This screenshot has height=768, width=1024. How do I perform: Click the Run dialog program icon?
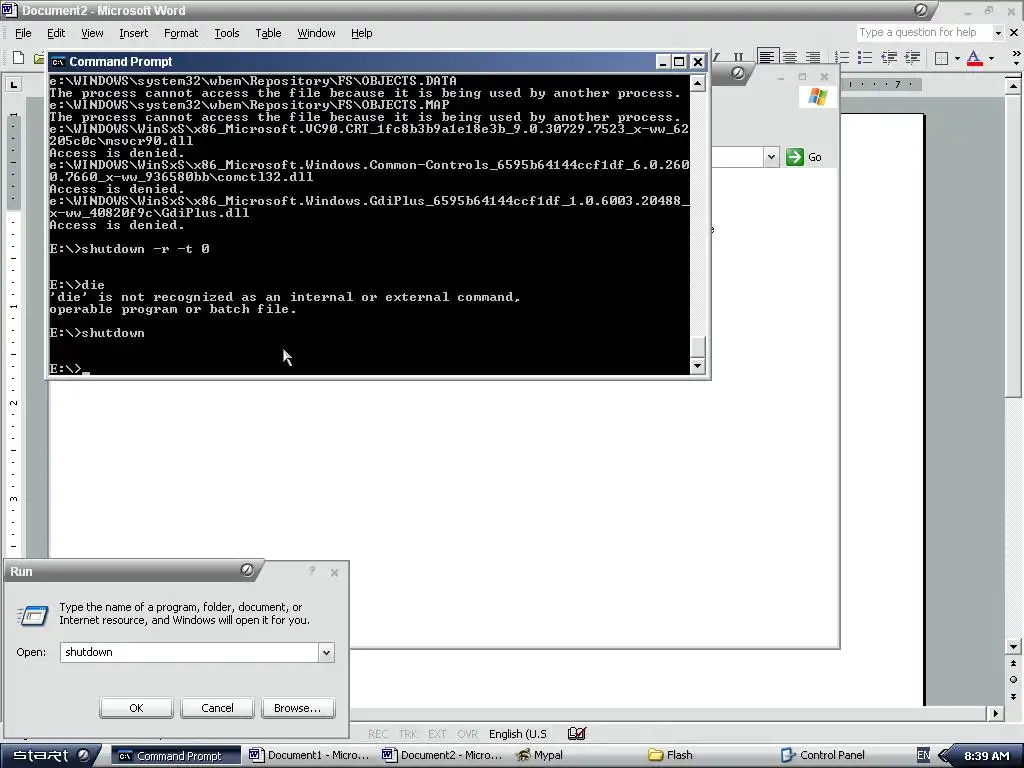pyautogui.click(x=33, y=615)
